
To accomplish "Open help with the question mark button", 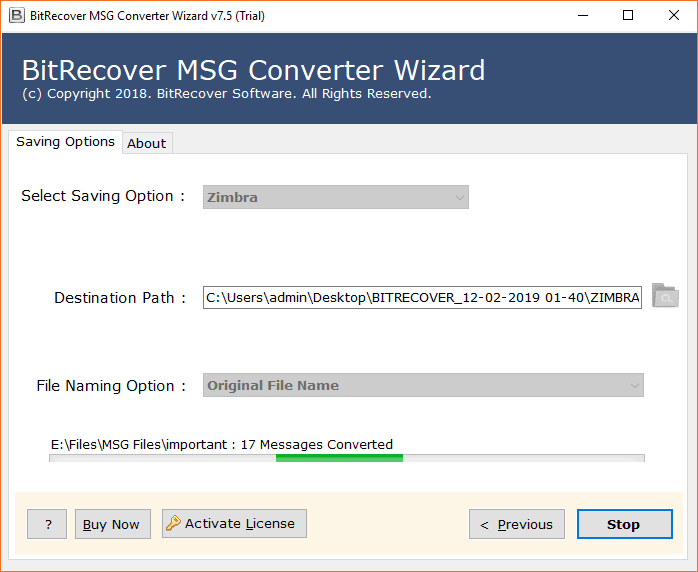I will (47, 524).
